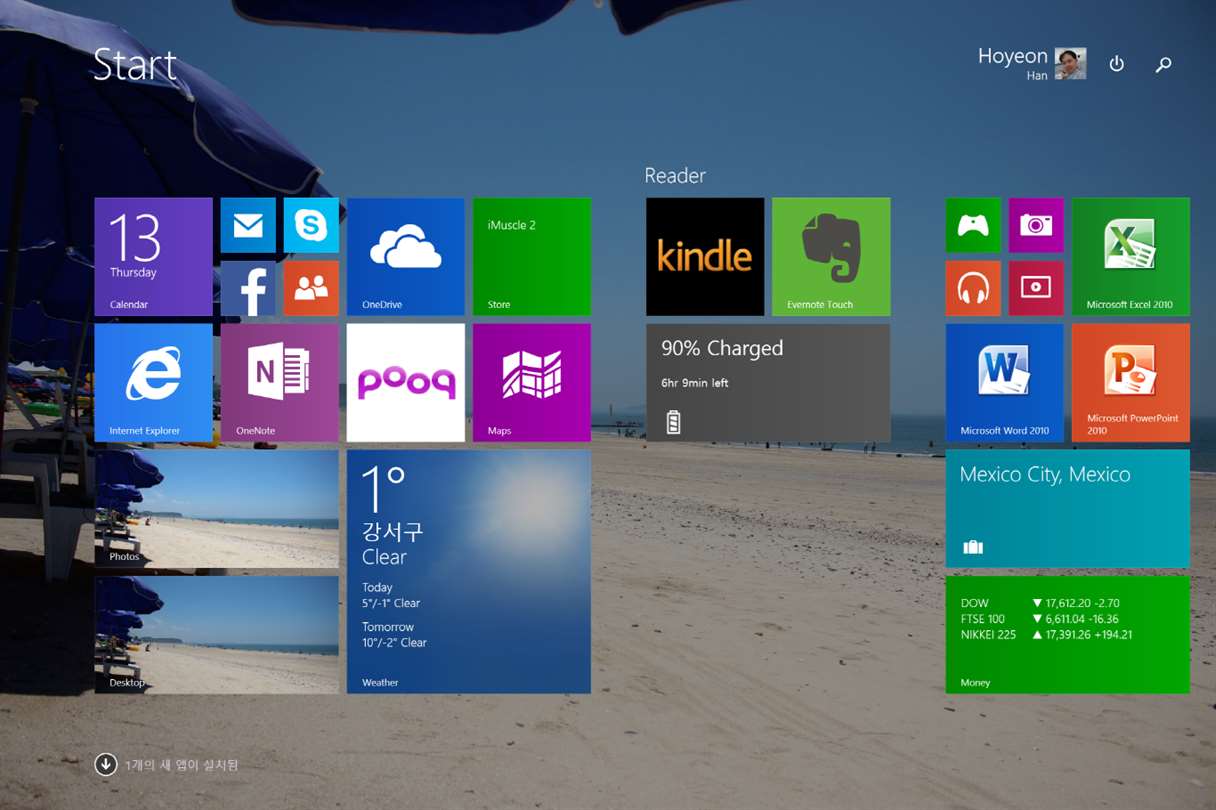Open the Mail tile

[x=248, y=225]
